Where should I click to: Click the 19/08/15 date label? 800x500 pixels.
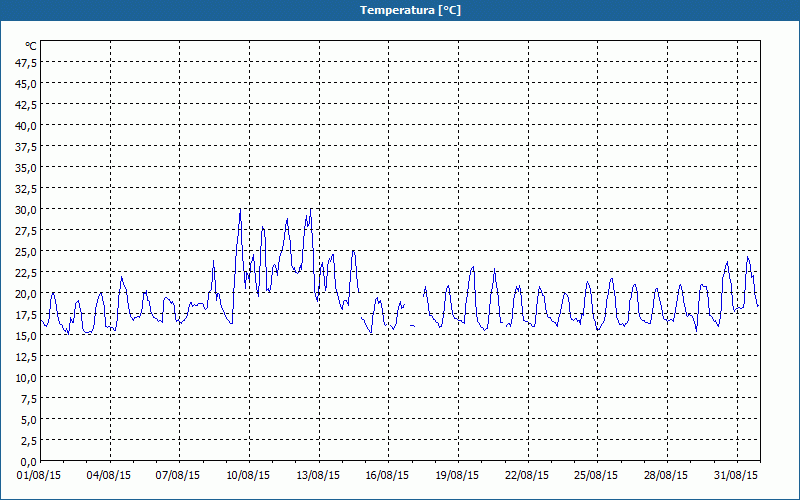(x=457, y=476)
